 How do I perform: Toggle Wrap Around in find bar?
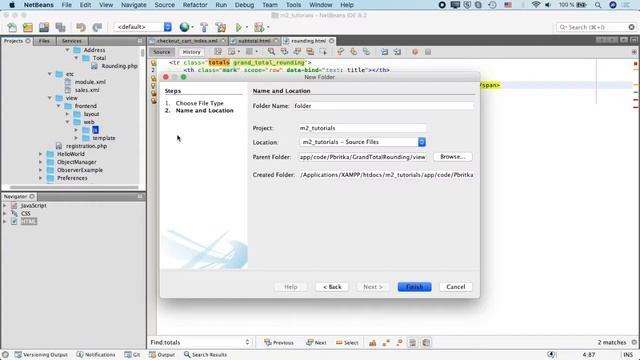[426, 342]
